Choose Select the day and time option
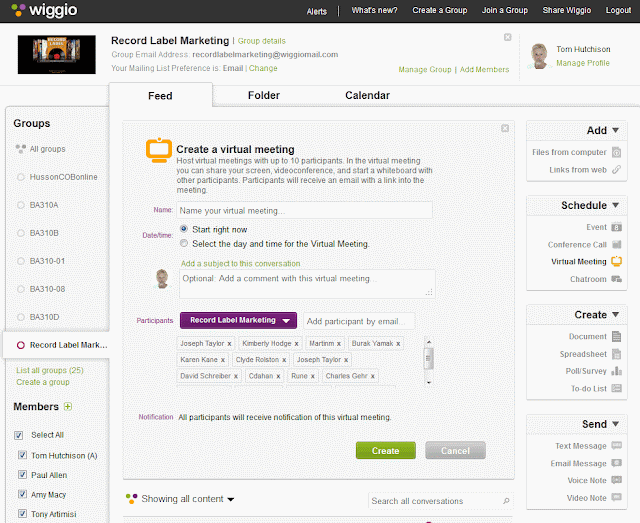Image resolution: width=640 pixels, height=523 pixels. point(184,243)
